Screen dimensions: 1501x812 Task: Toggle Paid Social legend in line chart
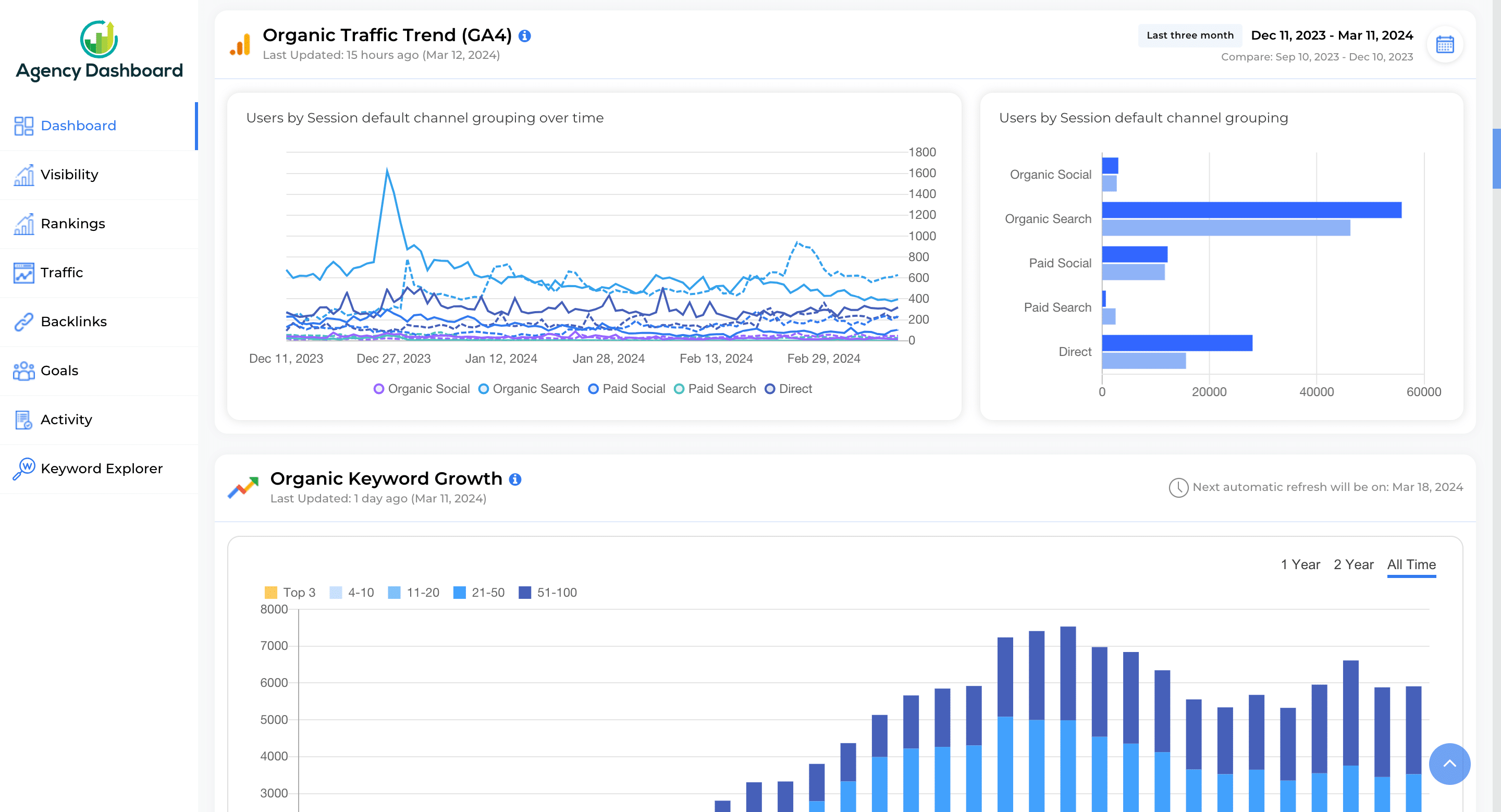coord(626,389)
